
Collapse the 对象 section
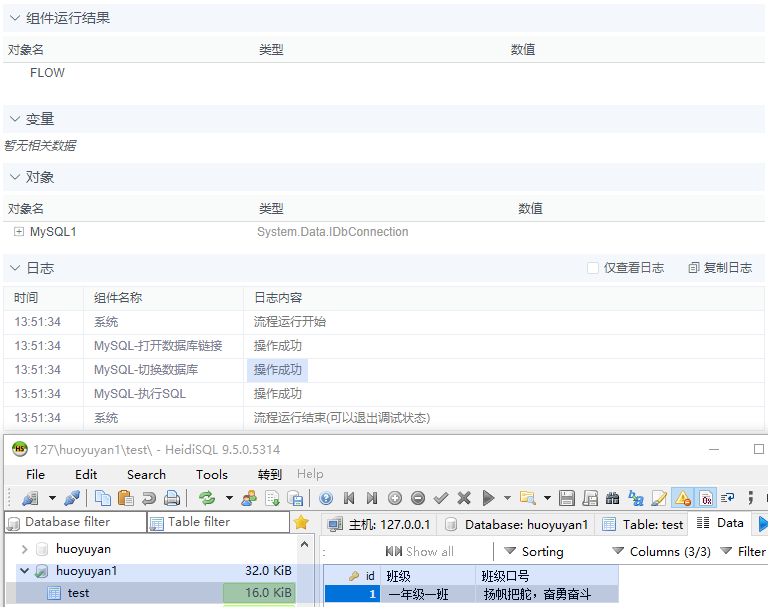(15, 177)
